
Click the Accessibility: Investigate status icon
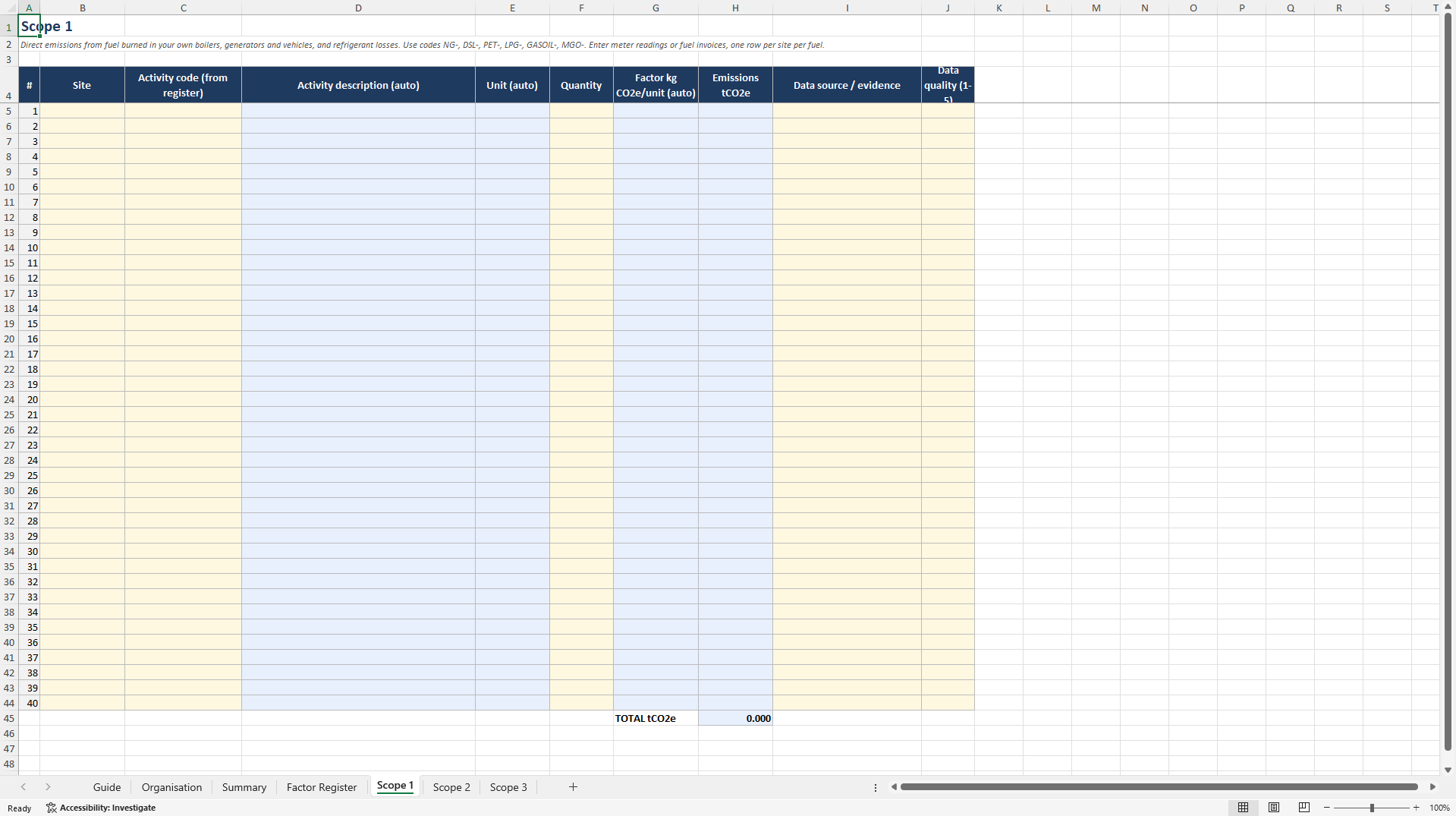(51, 808)
